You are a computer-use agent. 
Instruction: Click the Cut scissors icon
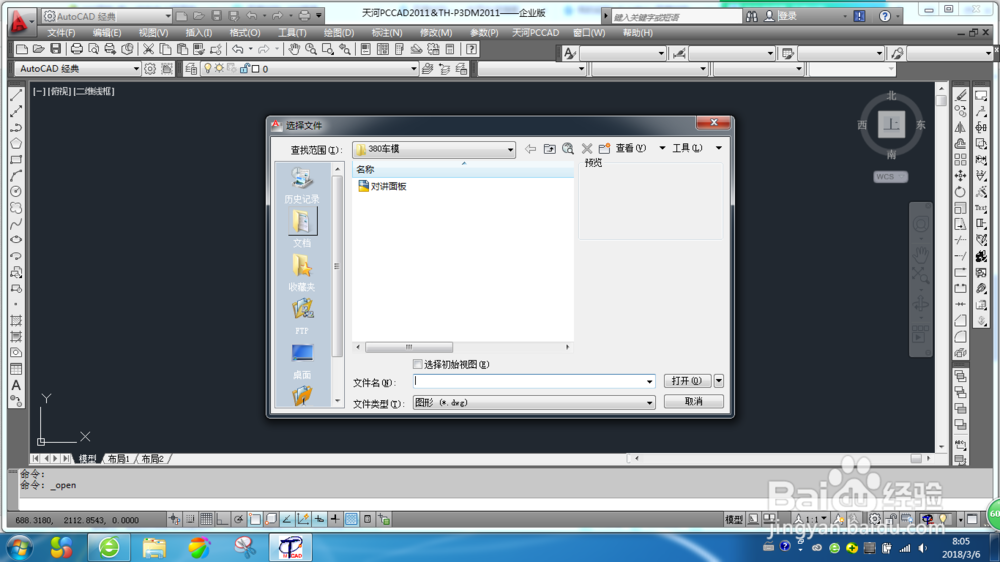148,49
